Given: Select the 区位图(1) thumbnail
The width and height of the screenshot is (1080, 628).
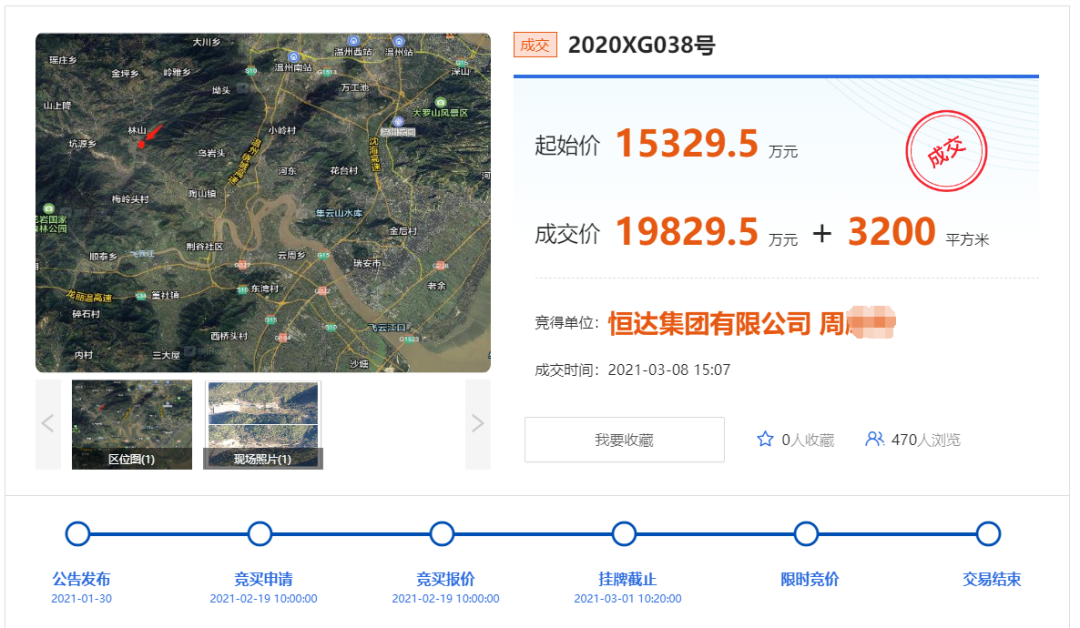Looking at the screenshot, I should 132,424.
